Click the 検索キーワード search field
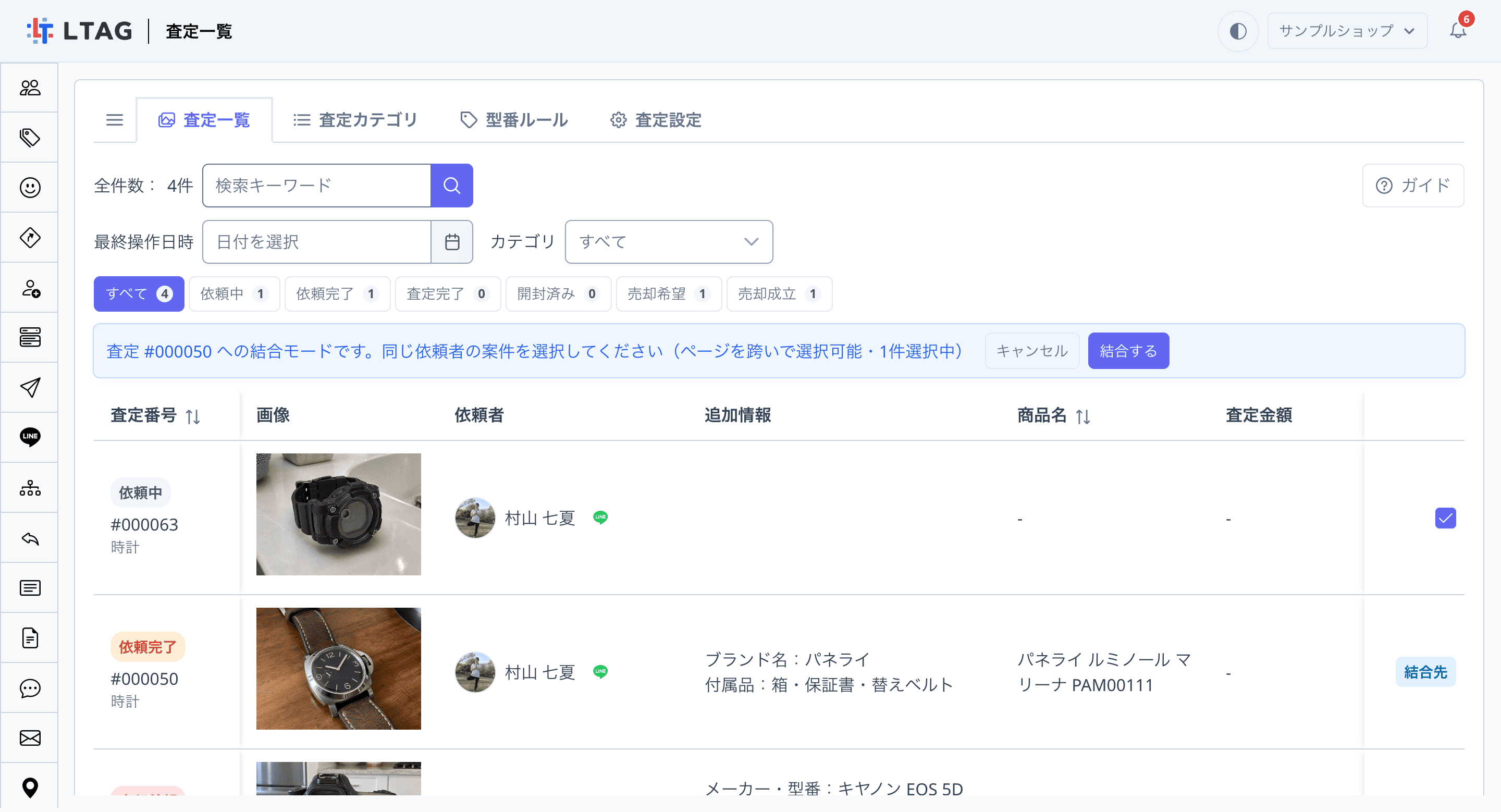The image size is (1501, 812). click(316, 185)
